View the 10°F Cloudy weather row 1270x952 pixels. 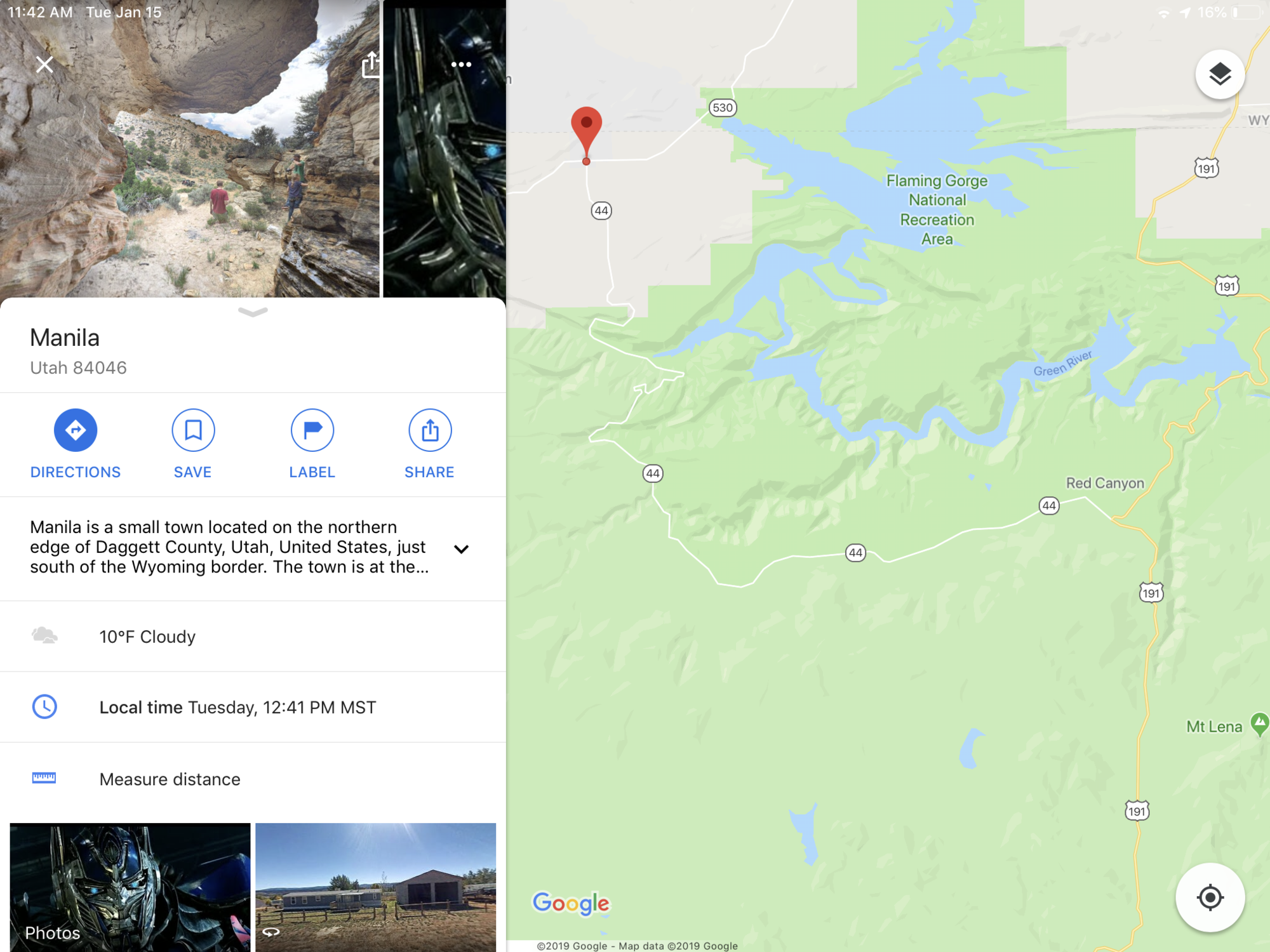pos(253,637)
